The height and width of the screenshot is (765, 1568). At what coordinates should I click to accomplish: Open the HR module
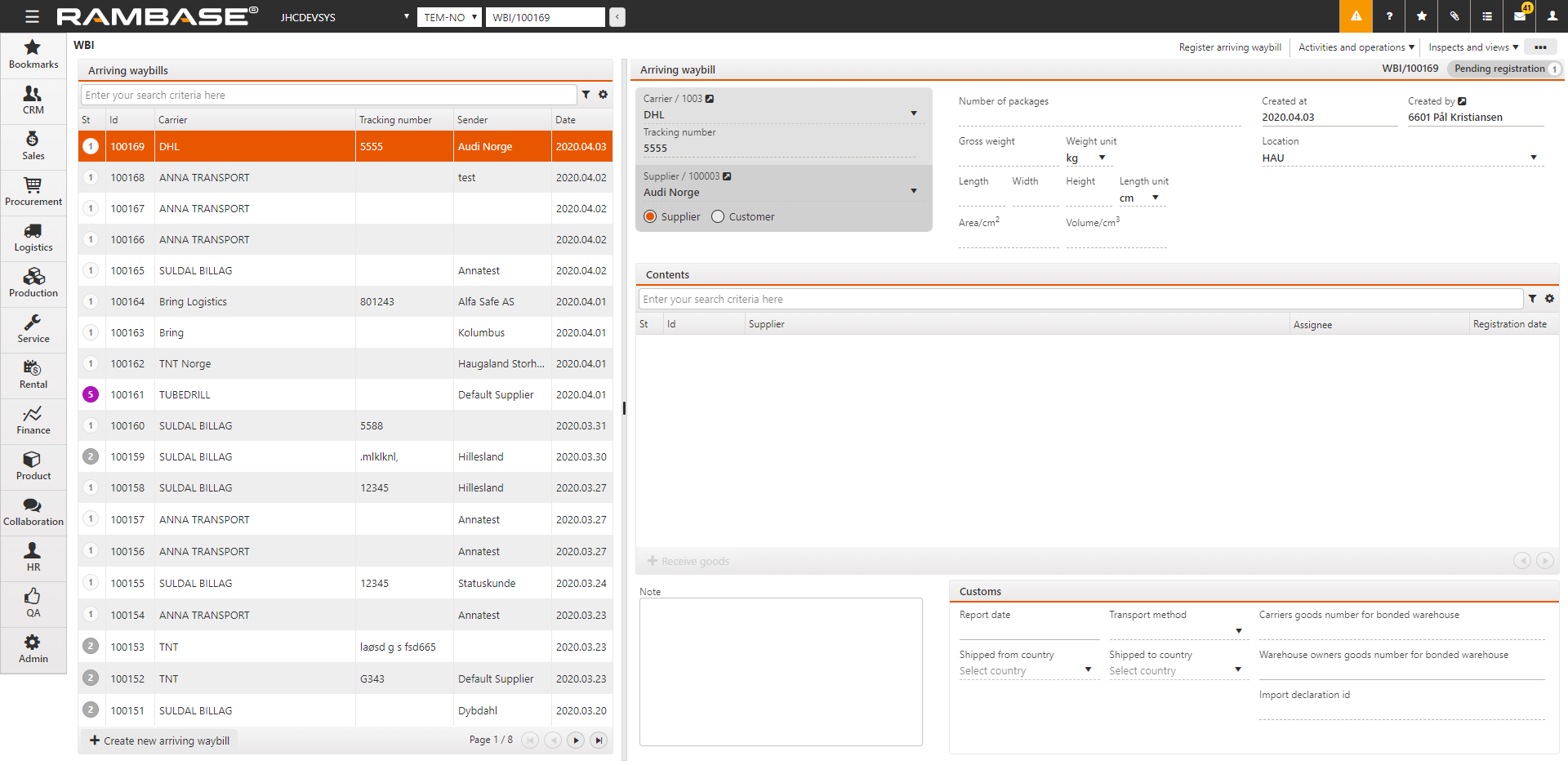click(x=33, y=558)
